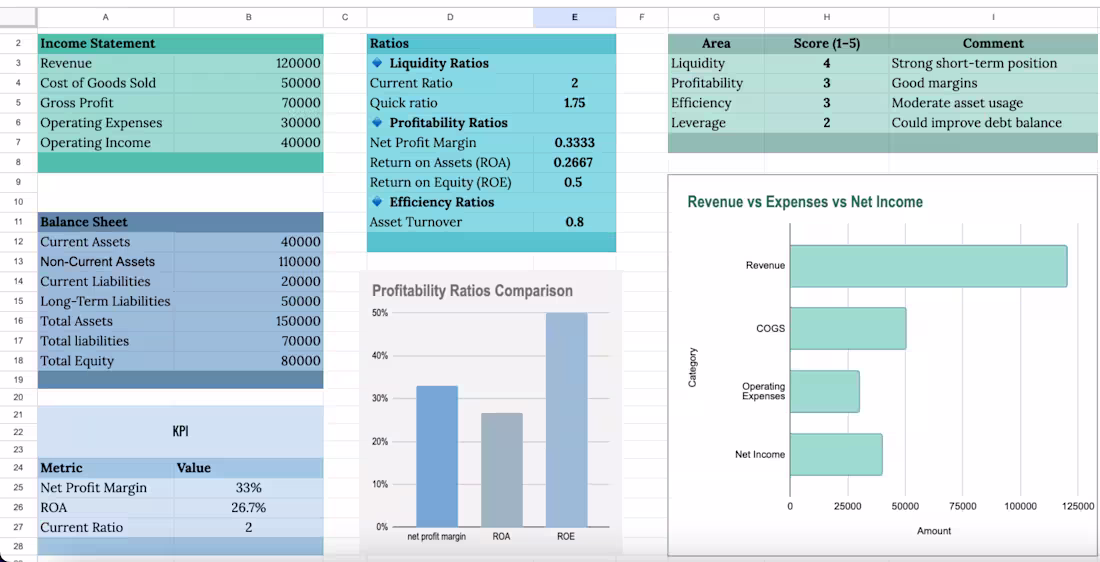Select the KPI Current Ratio label cell
This screenshot has height=562, width=1100.
click(x=106, y=527)
